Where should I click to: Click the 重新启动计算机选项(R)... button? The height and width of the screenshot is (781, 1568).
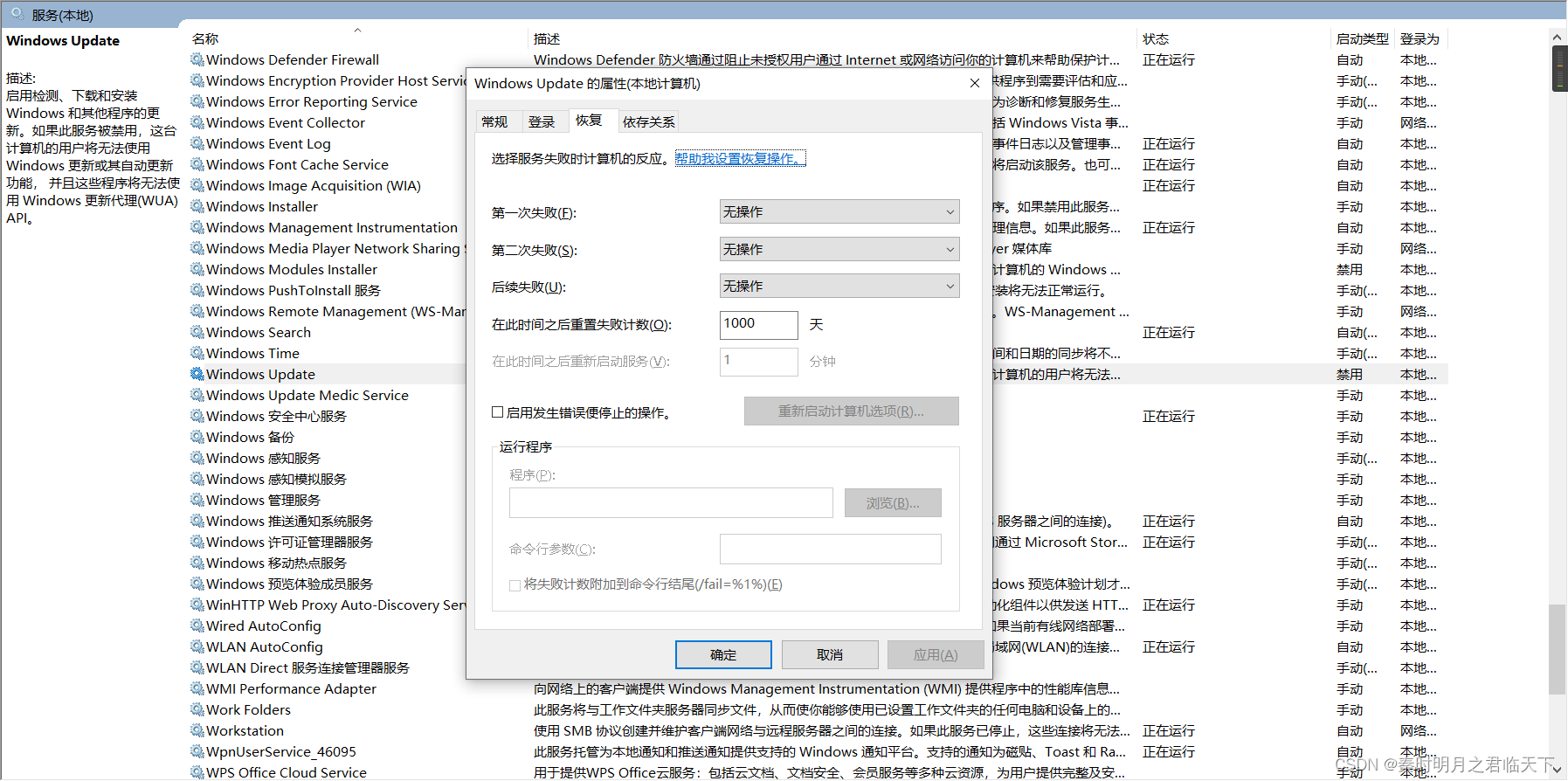pyautogui.click(x=852, y=411)
